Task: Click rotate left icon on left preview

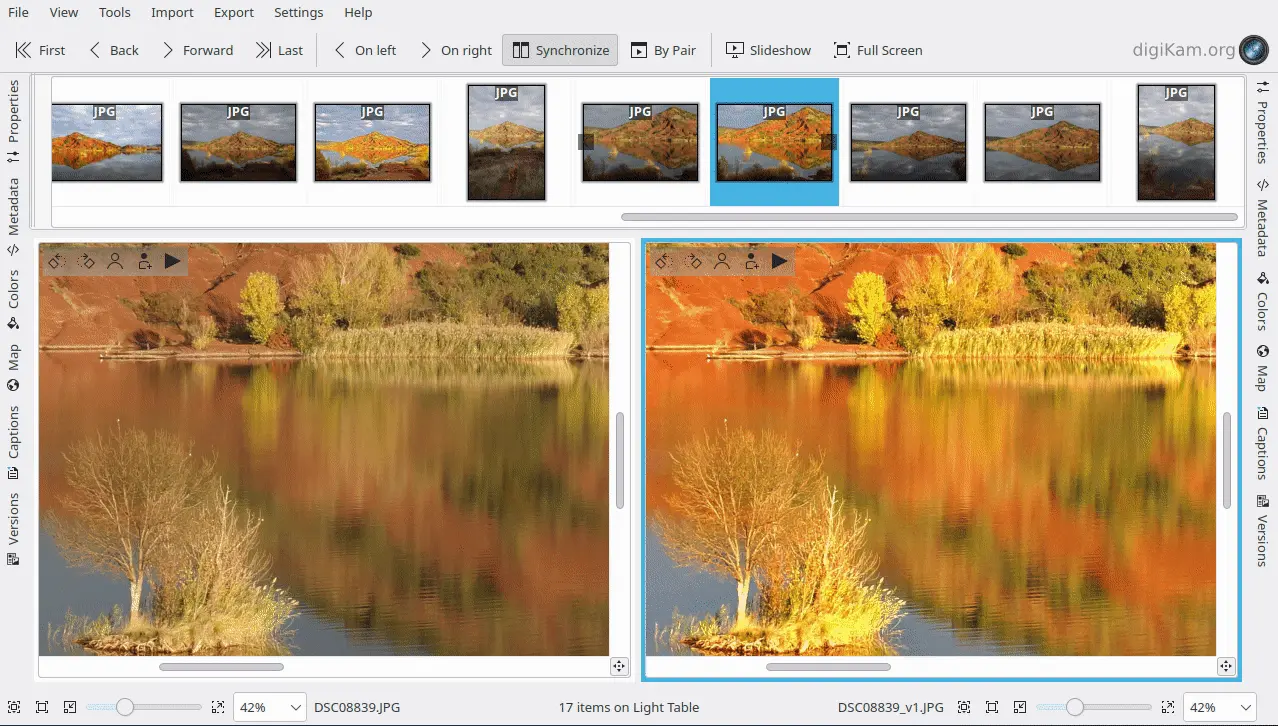Action: 56,261
